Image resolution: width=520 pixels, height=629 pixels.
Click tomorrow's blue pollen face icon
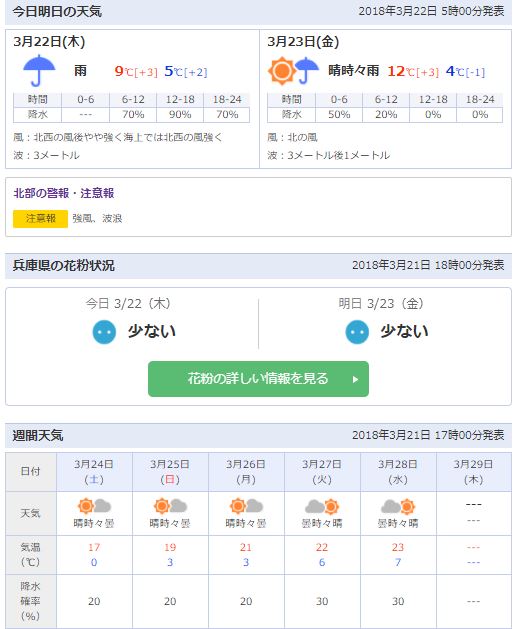pos(357,332)
